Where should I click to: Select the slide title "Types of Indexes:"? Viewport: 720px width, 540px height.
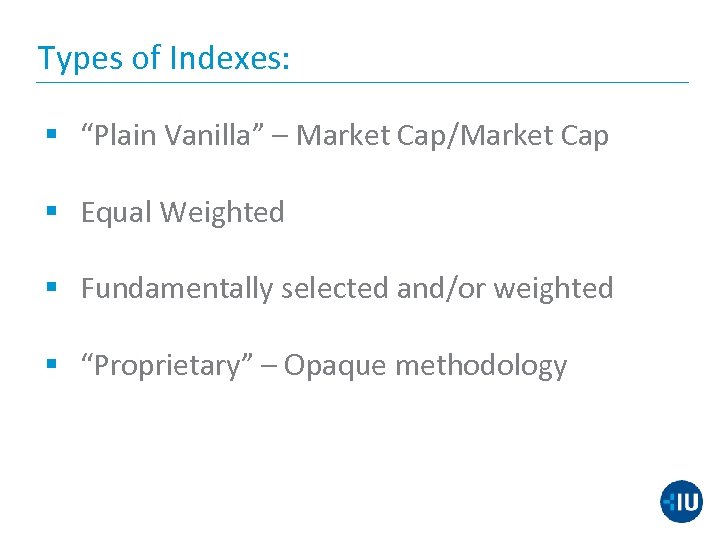click(x=164, y=58)
